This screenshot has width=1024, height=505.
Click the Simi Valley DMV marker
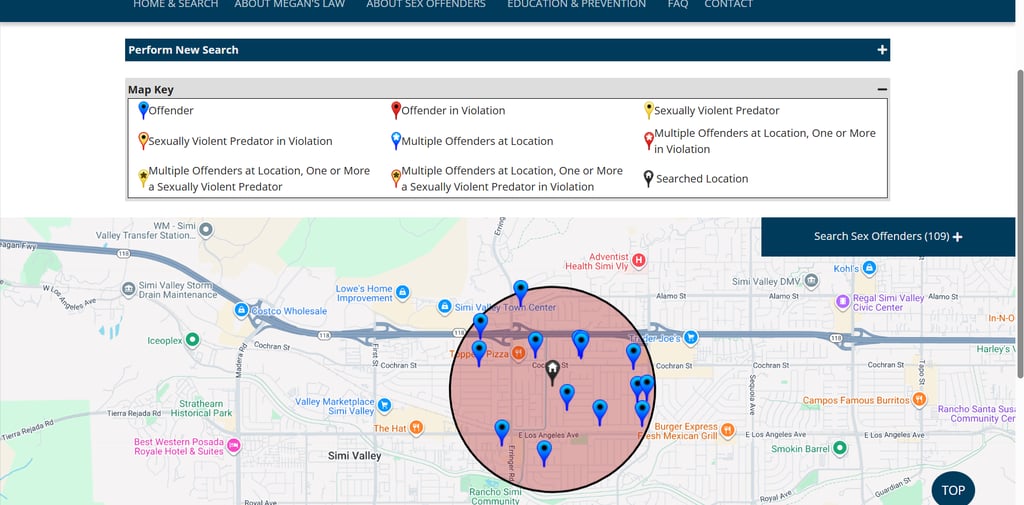811,282
